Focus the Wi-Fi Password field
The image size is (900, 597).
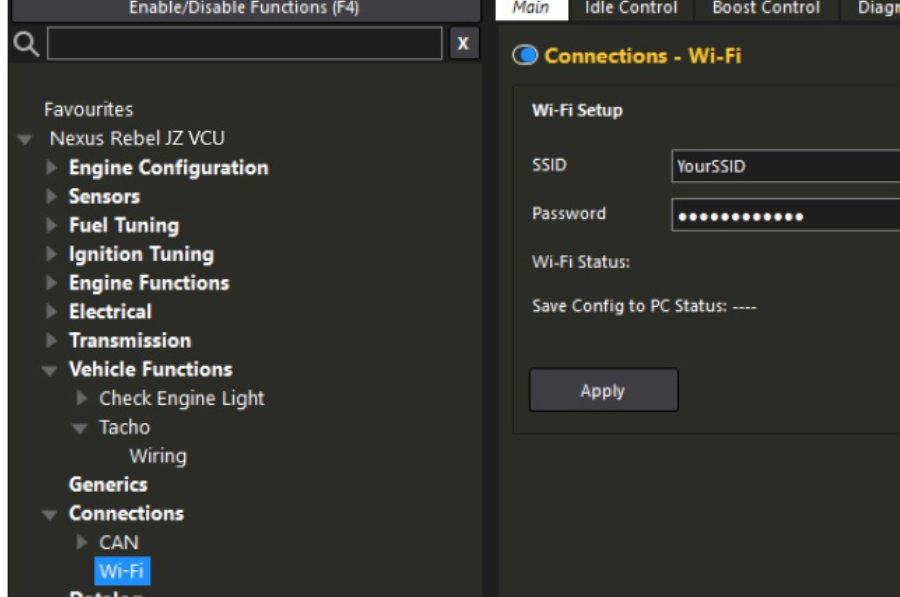[785, 215]
